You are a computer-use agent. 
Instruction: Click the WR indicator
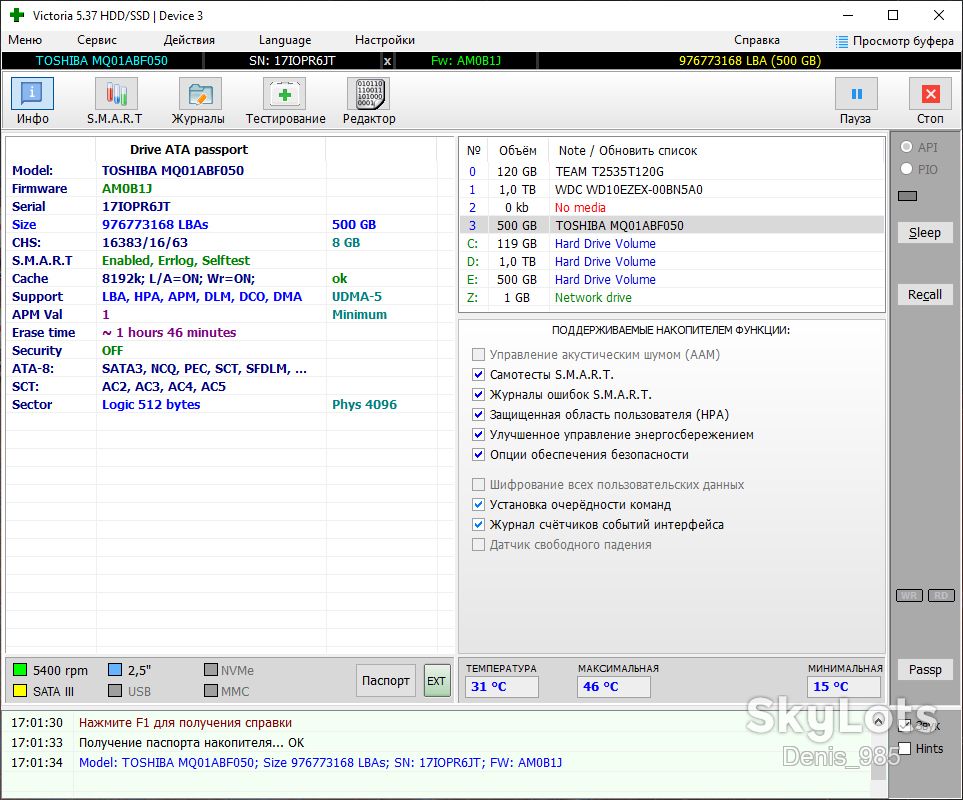pos(909,596)
